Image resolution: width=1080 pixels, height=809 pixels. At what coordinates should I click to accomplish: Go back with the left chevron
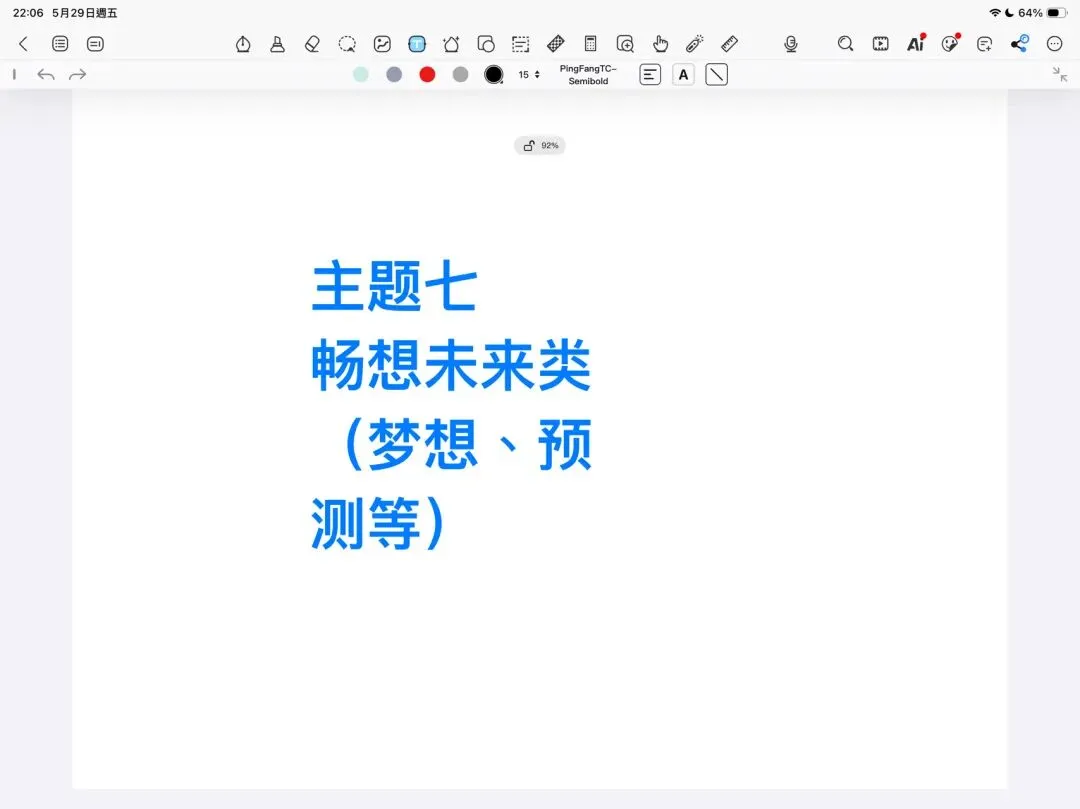(23, 44)
